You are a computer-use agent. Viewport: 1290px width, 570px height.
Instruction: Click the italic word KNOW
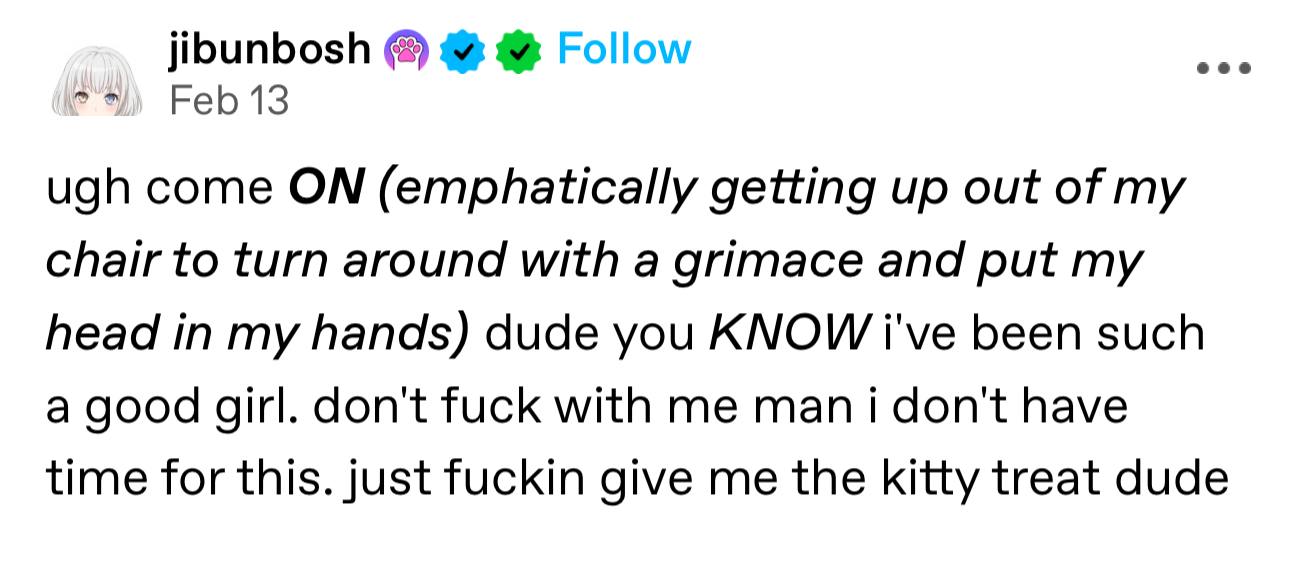pos(786,335)
